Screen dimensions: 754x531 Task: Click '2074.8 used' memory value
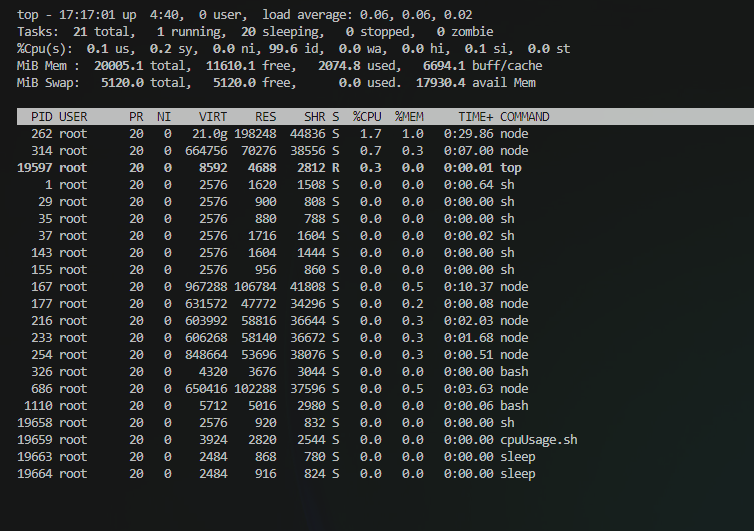356,66
